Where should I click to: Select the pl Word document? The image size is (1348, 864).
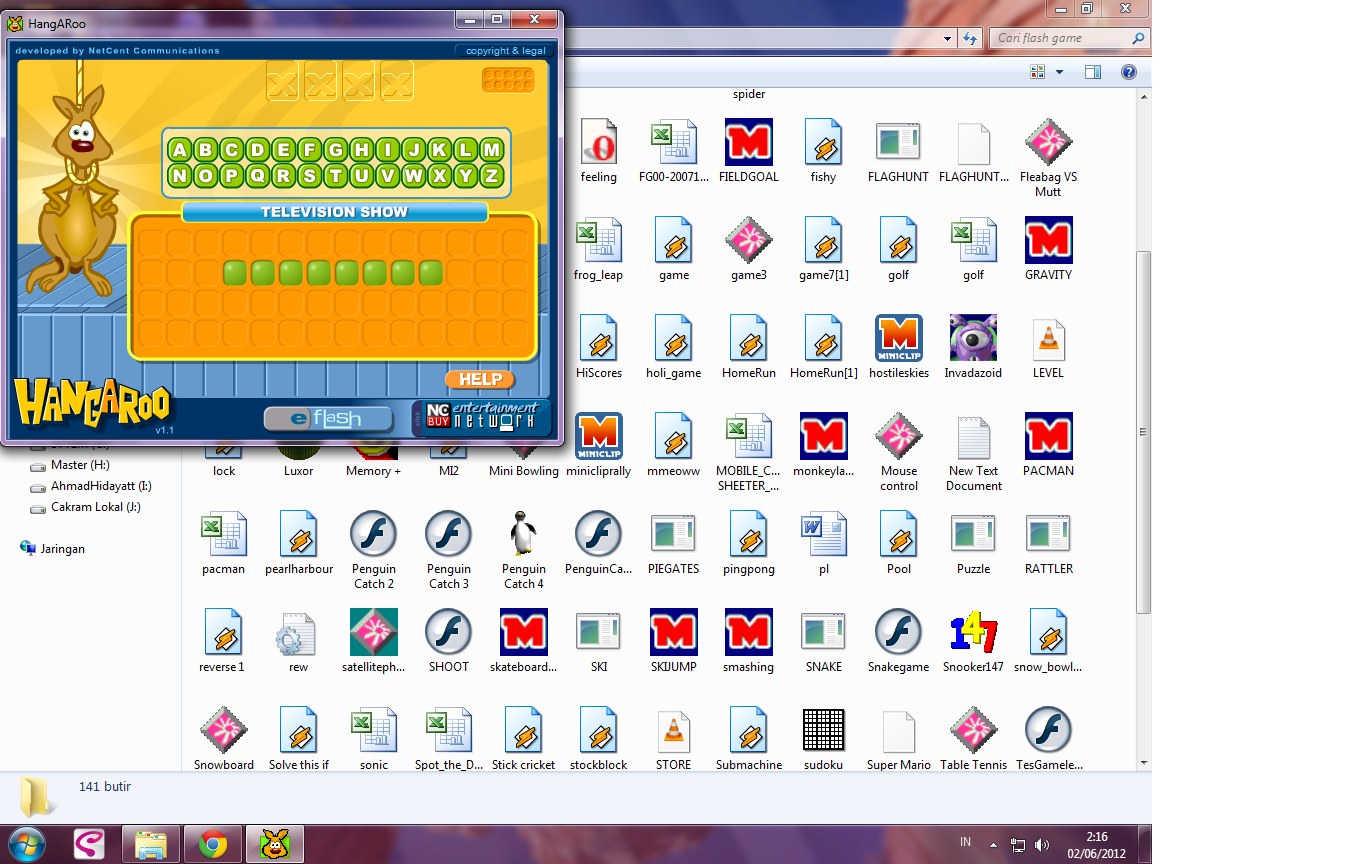coord(824,544)
